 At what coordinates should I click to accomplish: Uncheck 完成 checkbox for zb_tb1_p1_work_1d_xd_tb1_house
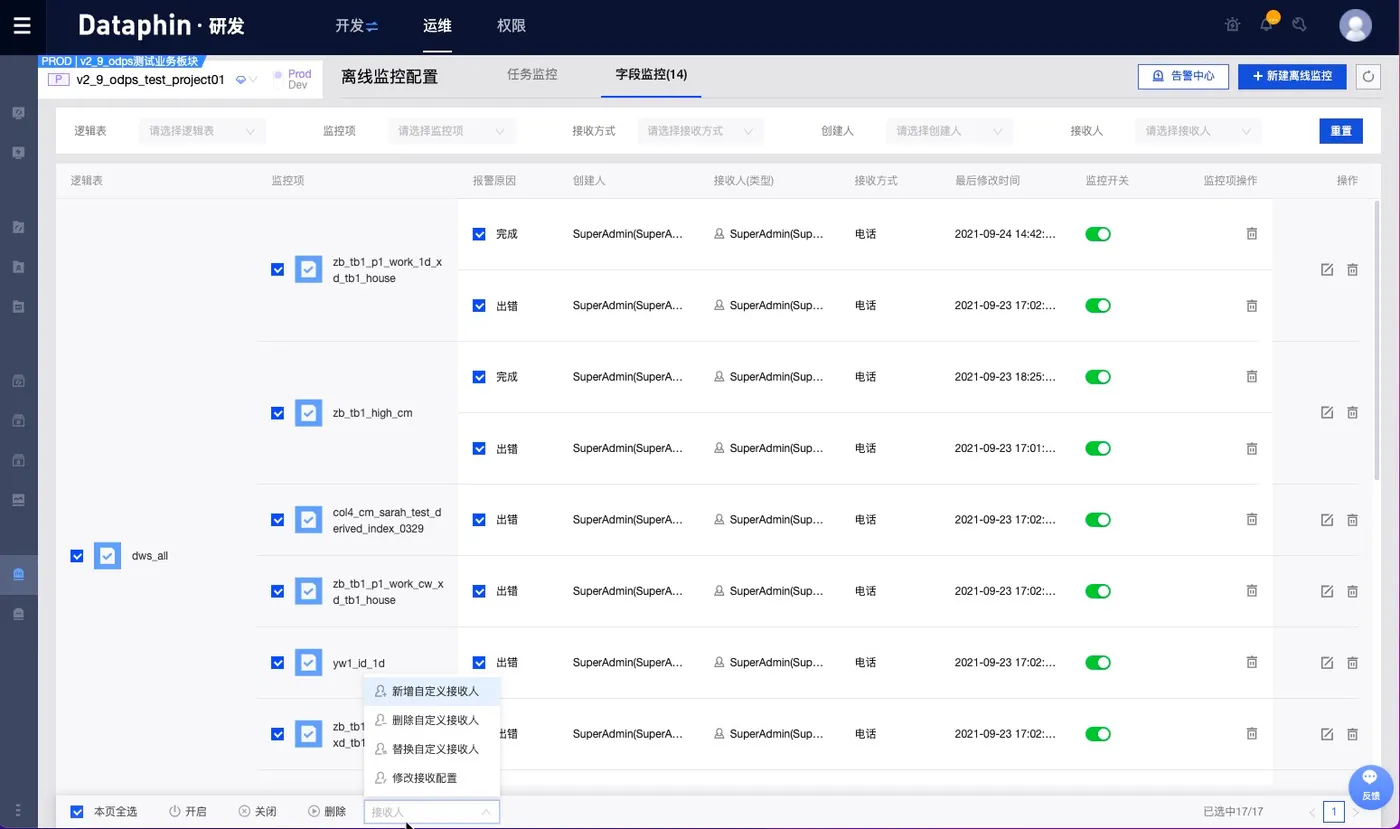[479, 234]
